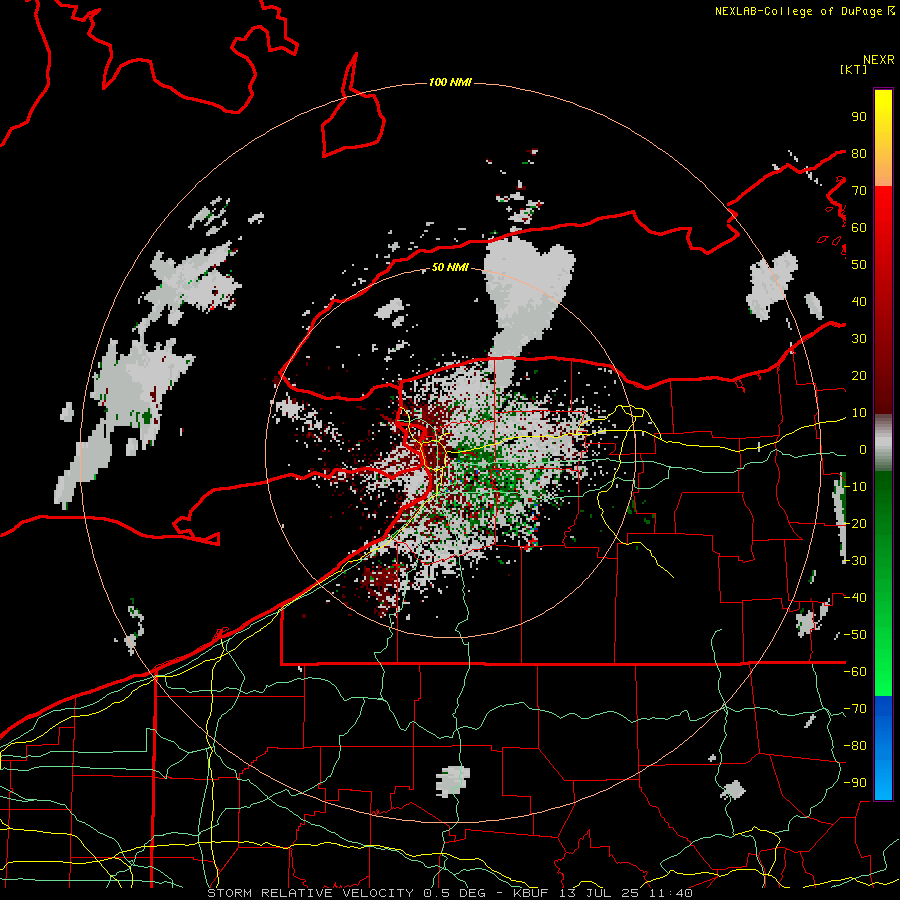Select the -40 value on velocity scale
The image size is (900, 900).
pyautogui.click(x=856, y=598)
